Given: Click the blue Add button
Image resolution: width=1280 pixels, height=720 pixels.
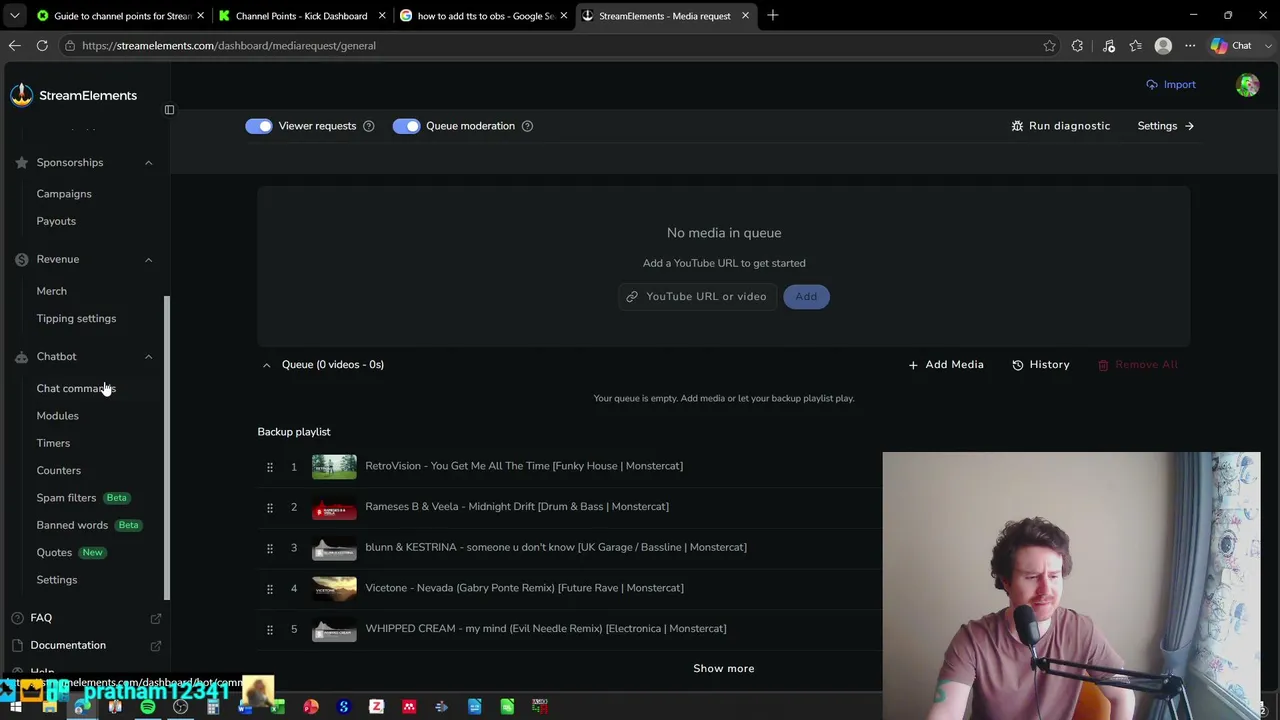Looking at the screenshot, I should (x=806, y=296).
